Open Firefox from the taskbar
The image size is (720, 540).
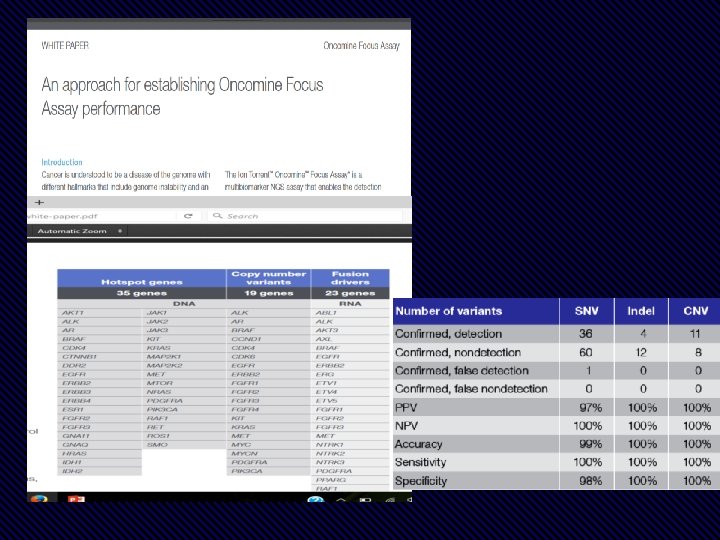click(x=39, y=498)
